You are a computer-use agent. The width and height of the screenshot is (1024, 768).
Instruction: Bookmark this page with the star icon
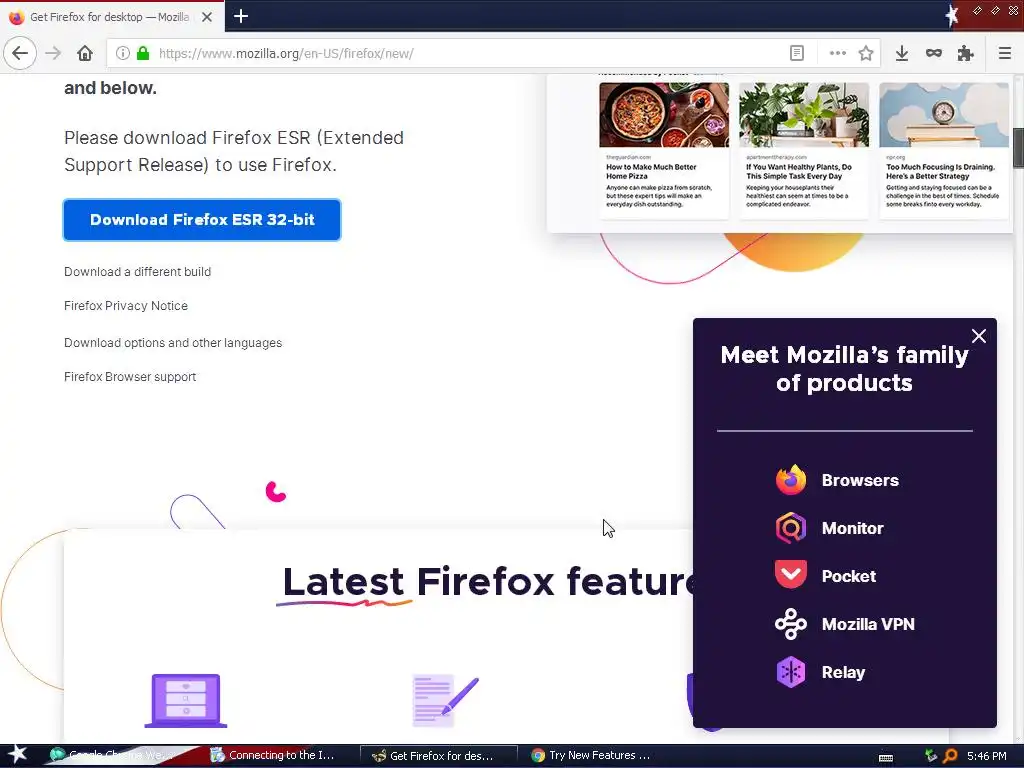click(x=866, y=53)
